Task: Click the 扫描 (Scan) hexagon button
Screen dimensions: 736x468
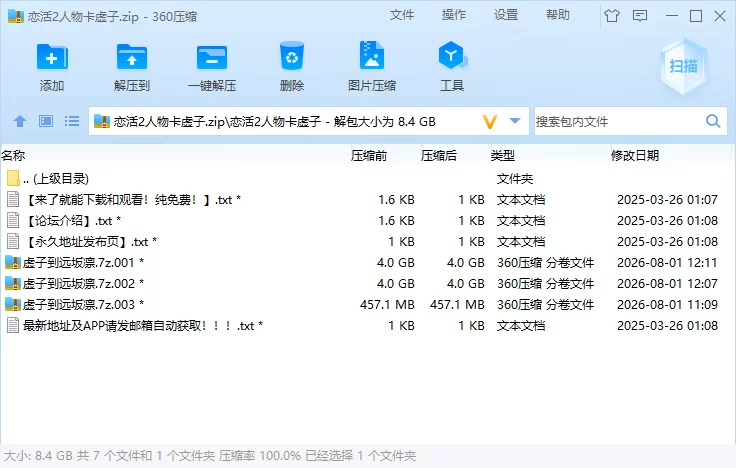Action: (683, 66)
